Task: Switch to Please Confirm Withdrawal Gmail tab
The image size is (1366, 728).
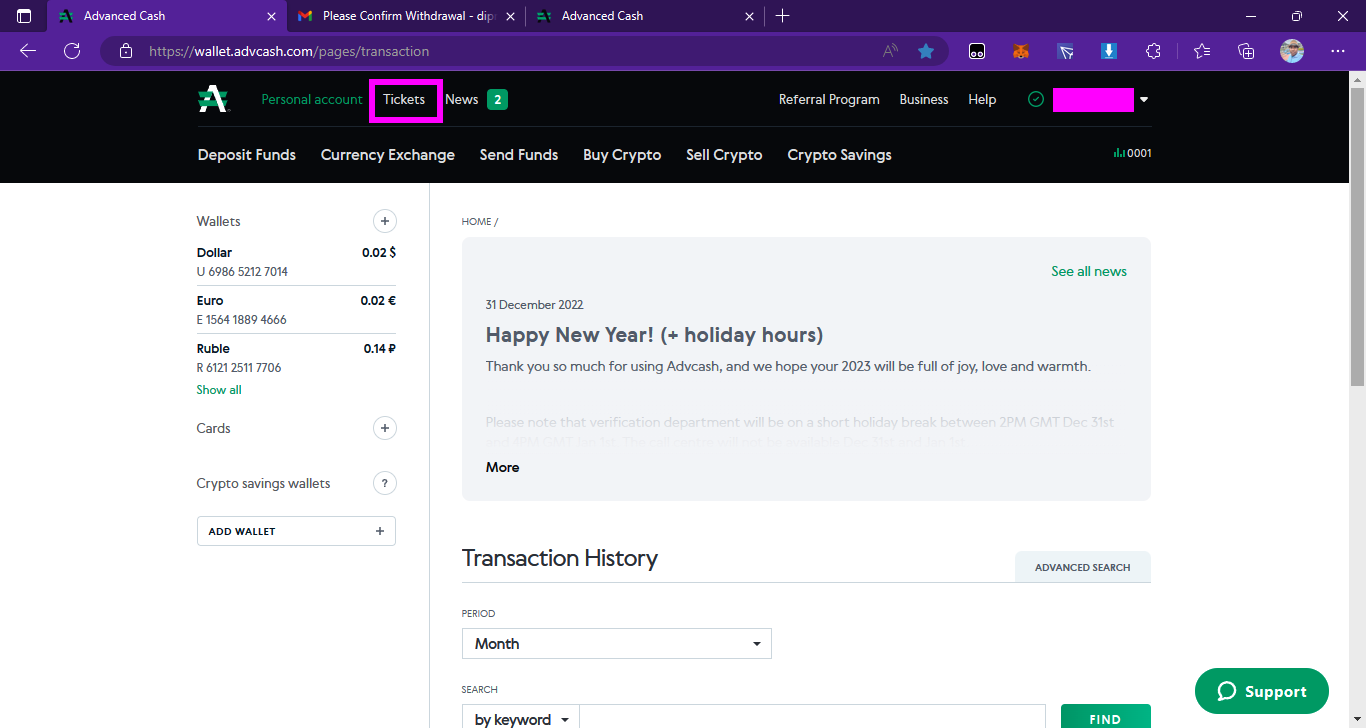Action: click(x=407, y=16)
